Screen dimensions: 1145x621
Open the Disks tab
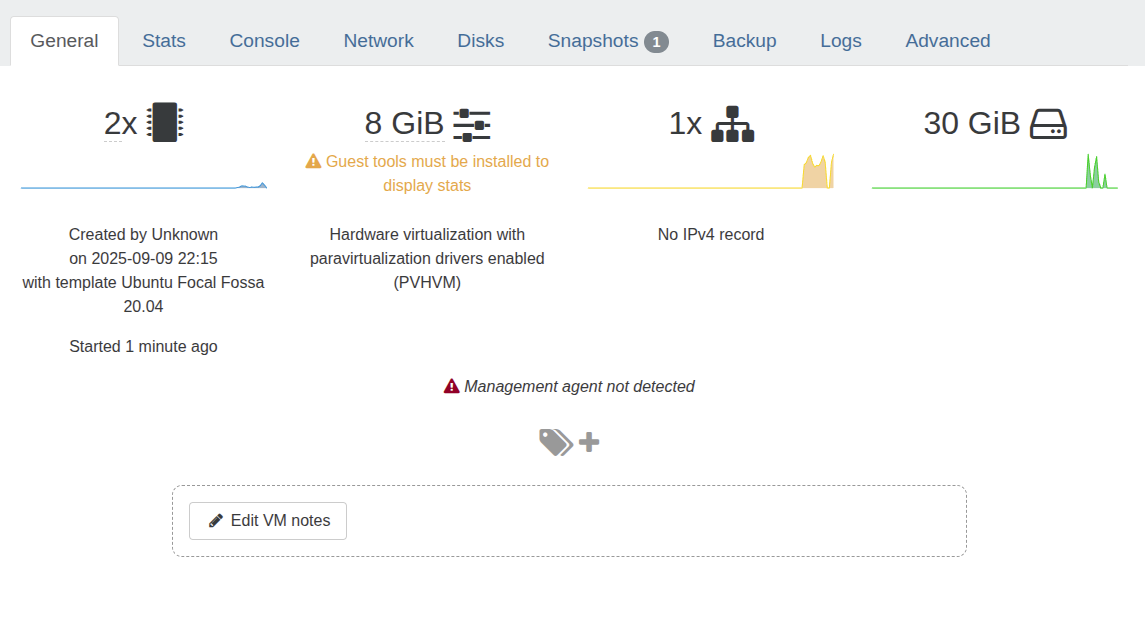[x=481, y=41]
